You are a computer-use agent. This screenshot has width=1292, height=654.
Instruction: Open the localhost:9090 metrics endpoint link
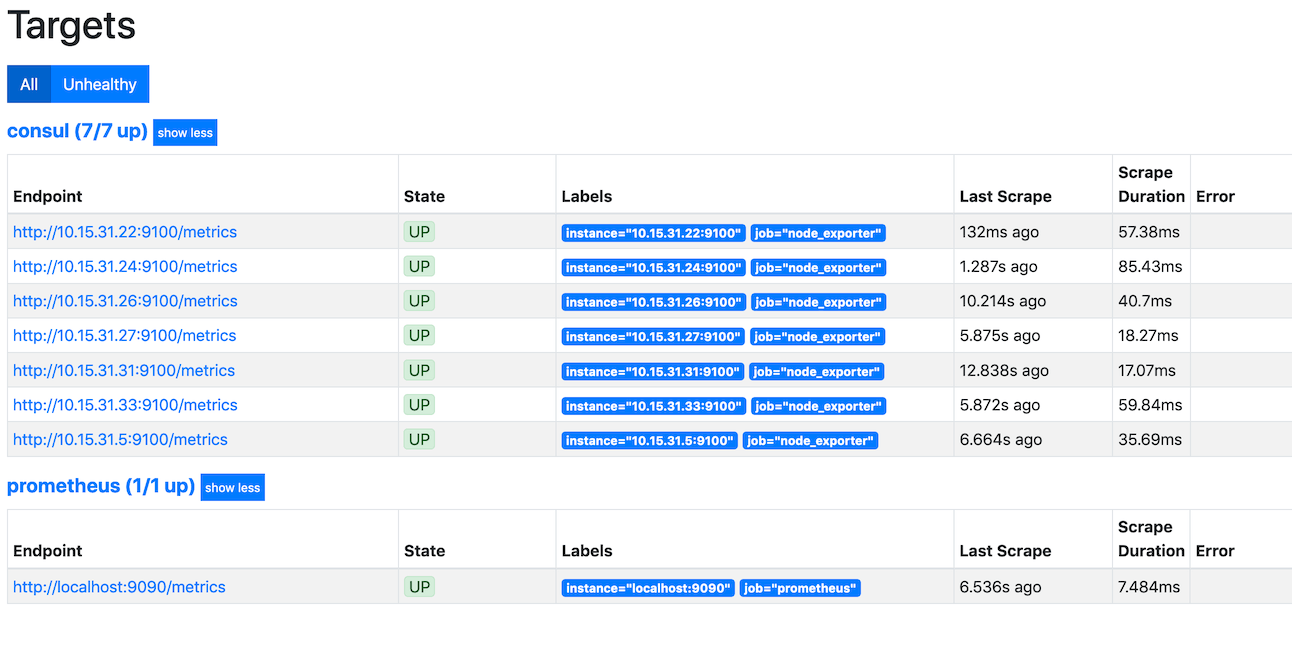coord(118,586)
